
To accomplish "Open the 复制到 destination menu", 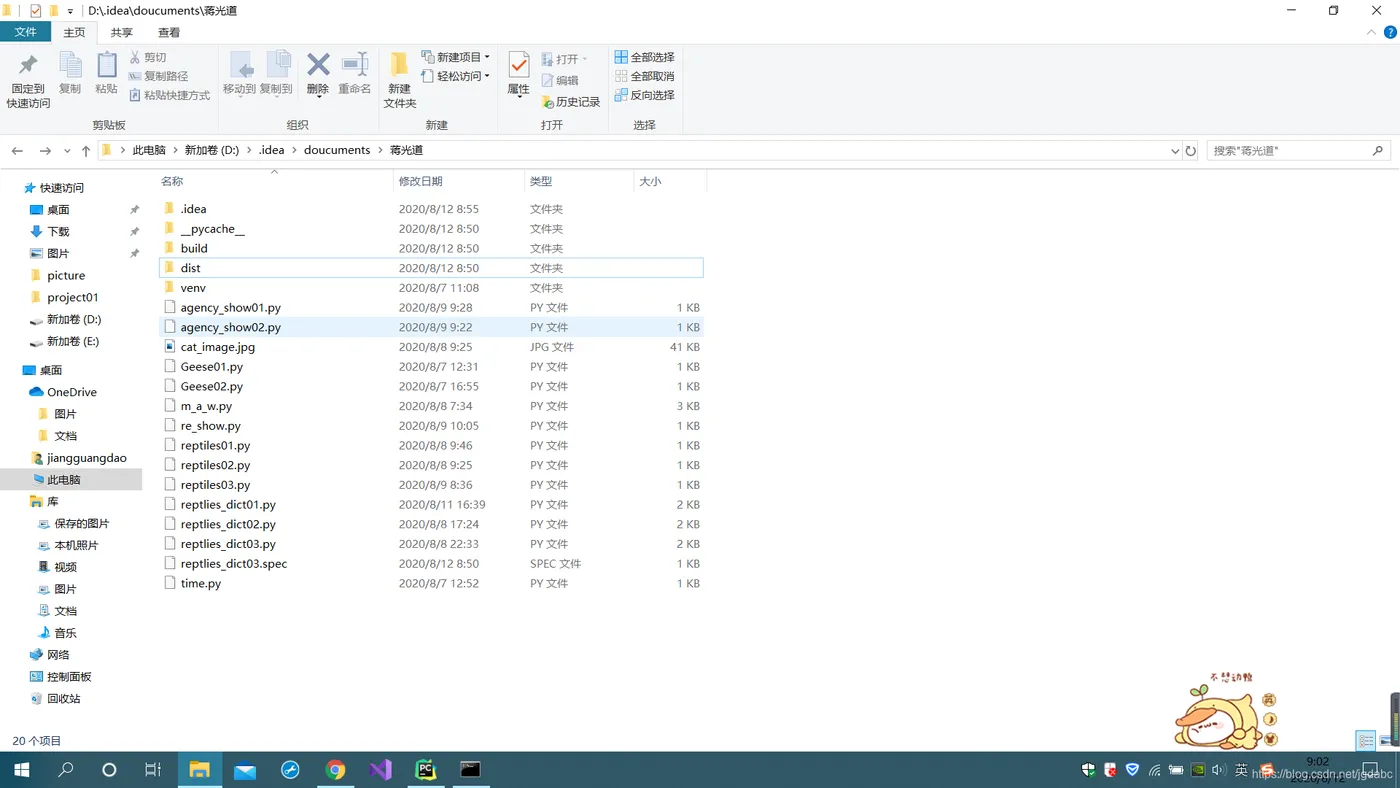I will (x=276, y=74).
